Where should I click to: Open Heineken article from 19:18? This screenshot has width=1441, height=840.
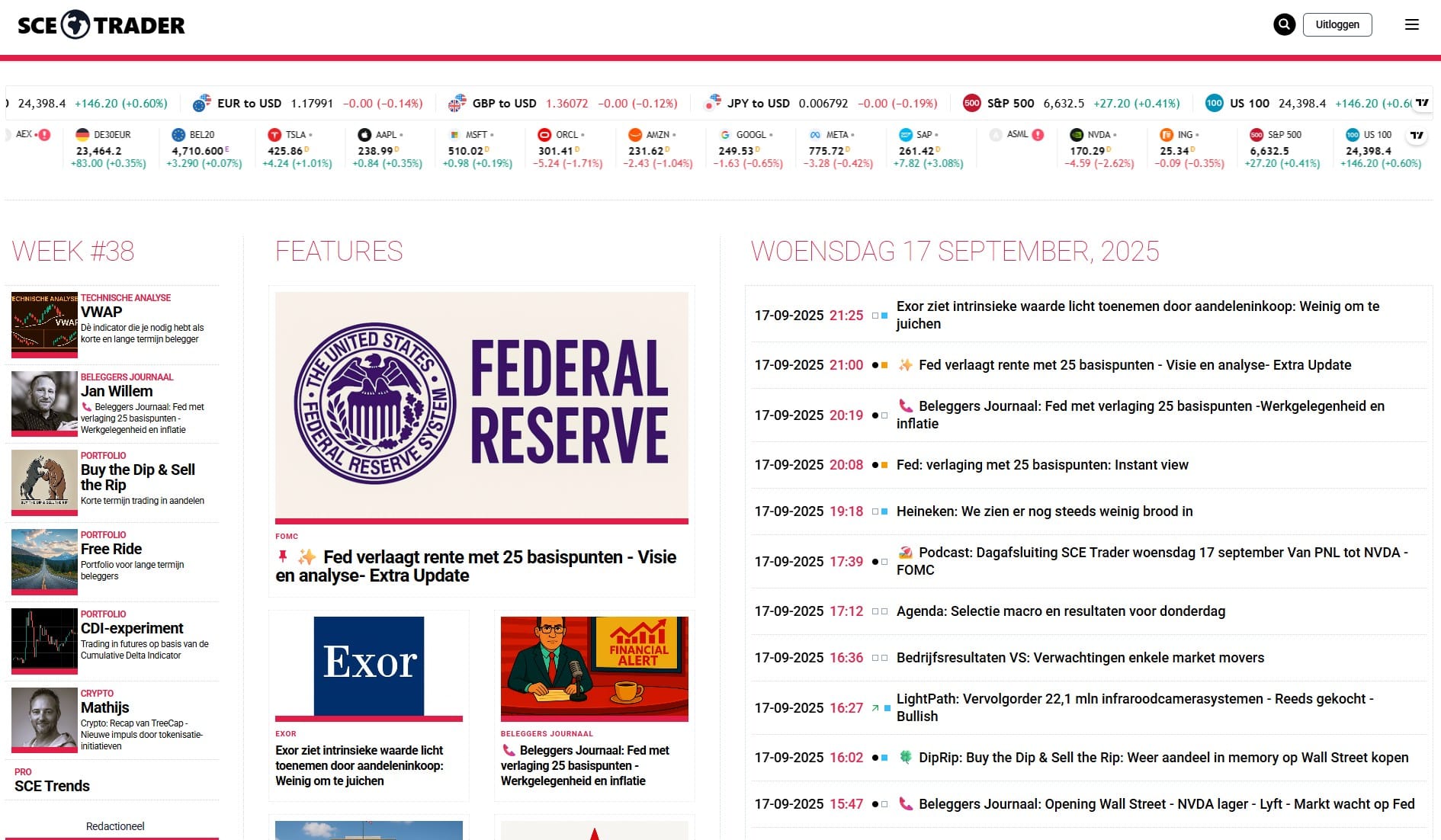1045,511
